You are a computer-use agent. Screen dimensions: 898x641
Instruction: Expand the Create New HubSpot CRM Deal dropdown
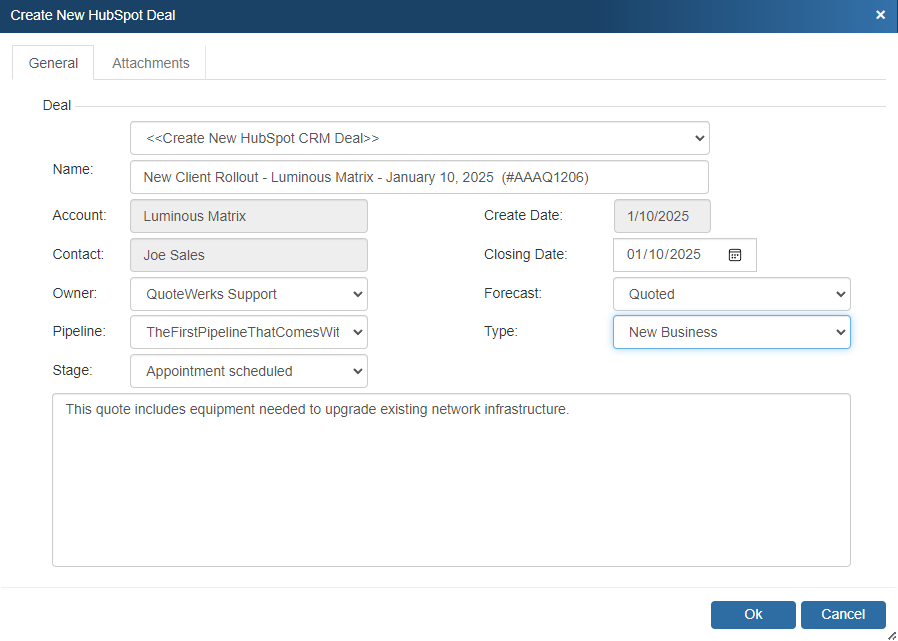tap(419, 138)
